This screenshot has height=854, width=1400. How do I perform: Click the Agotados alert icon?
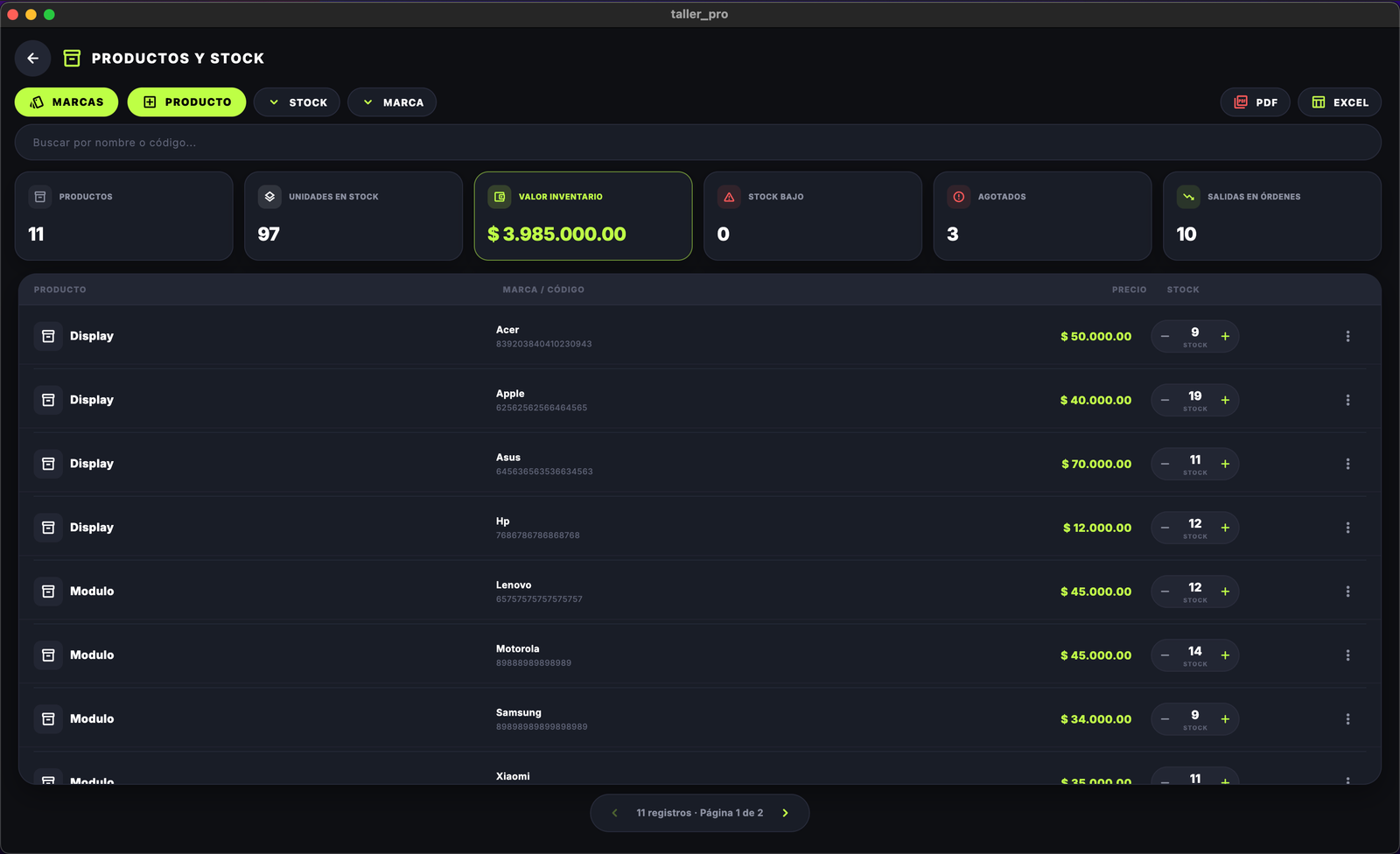[959, 197]
